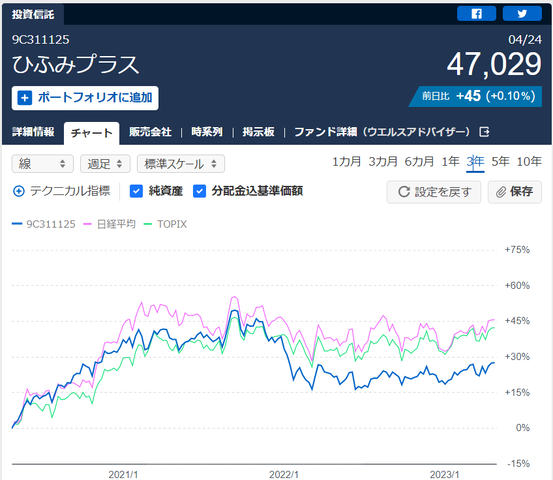Click 9C311125 legend entry
Image resolution: width=553 pixels, height=480 pixels.
pos(44,224)
